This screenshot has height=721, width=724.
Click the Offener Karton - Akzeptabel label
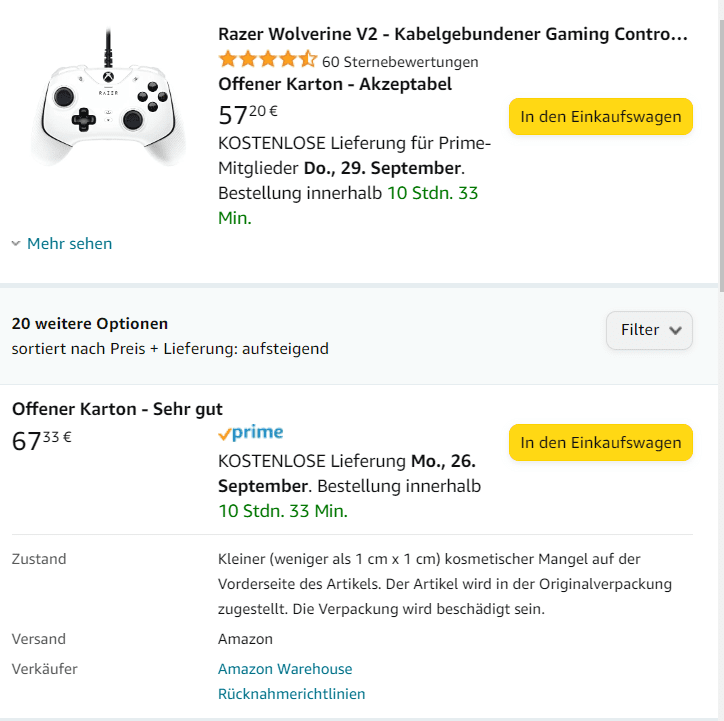point(335,84)
